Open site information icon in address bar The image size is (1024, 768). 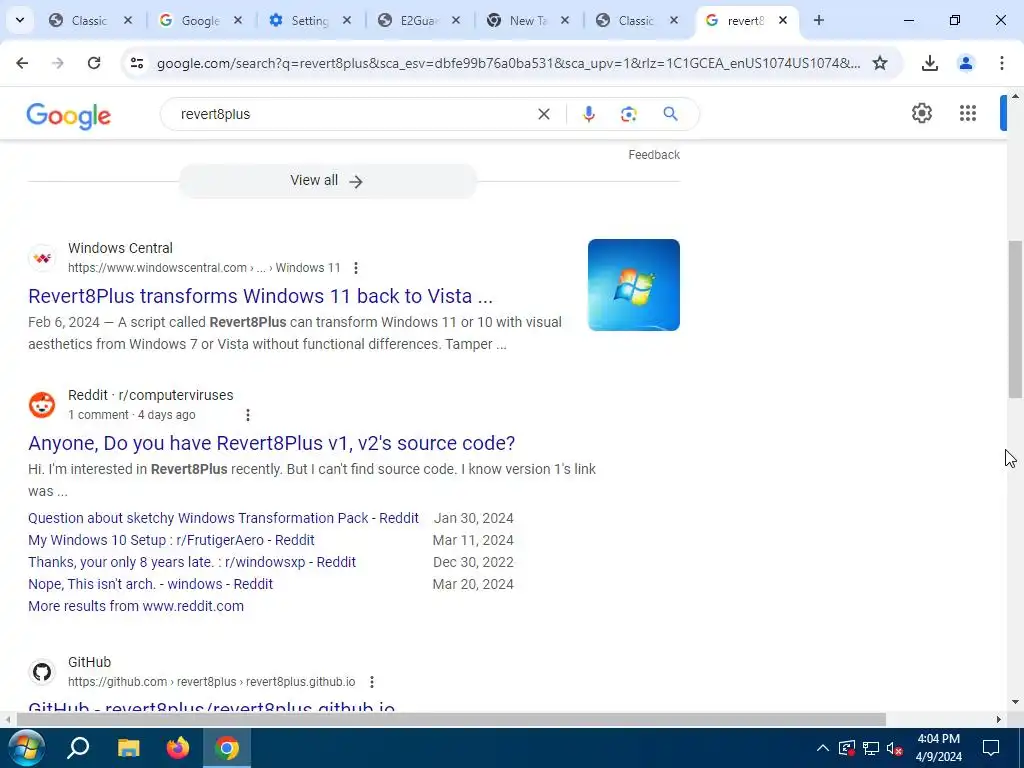136,63
